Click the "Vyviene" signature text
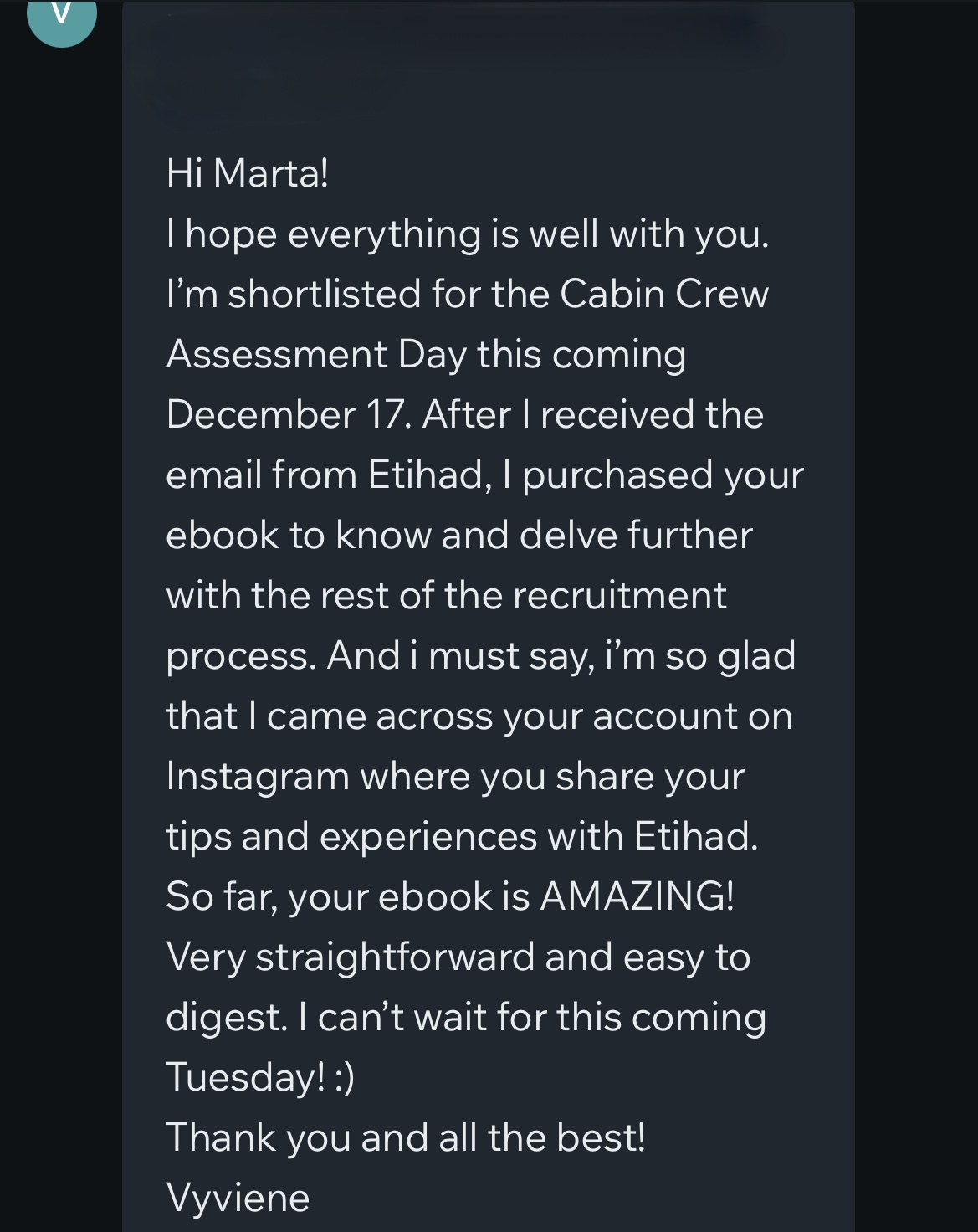This screenshot has height=1232, width=978. pyautogui.click(x=238, y=1198)
